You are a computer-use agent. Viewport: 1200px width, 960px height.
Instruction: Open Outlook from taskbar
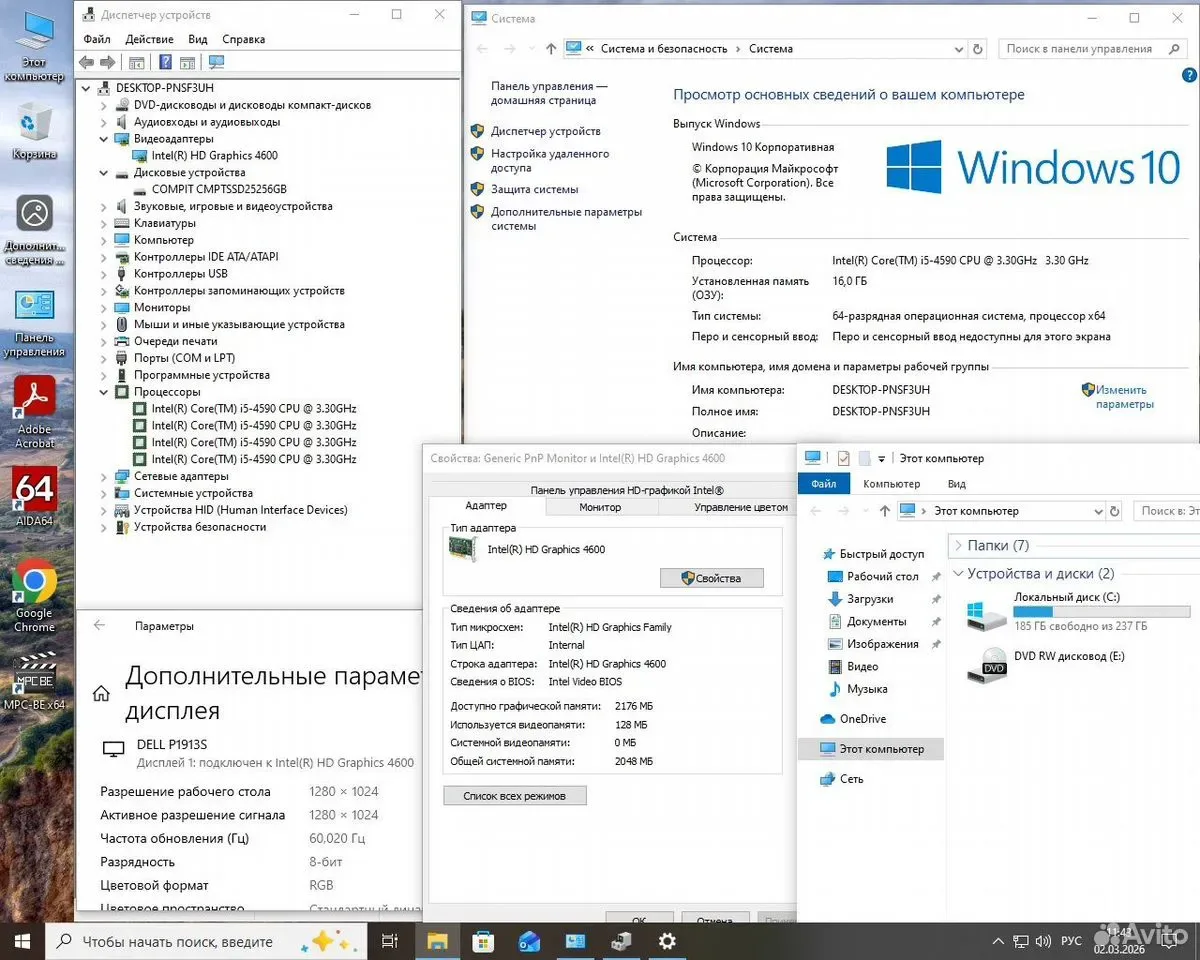coord(529,941)
